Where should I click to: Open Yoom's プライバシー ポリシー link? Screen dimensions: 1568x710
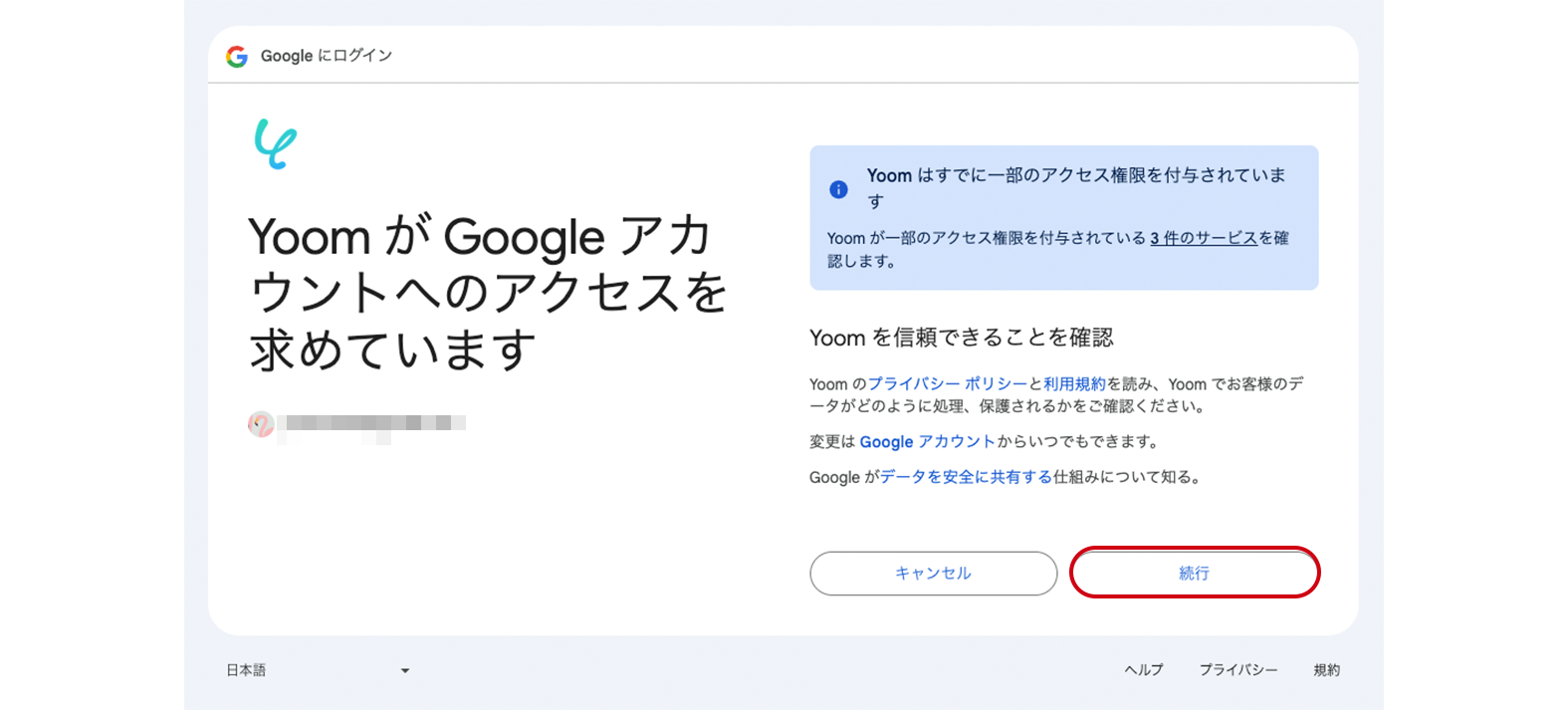point(947,384)
